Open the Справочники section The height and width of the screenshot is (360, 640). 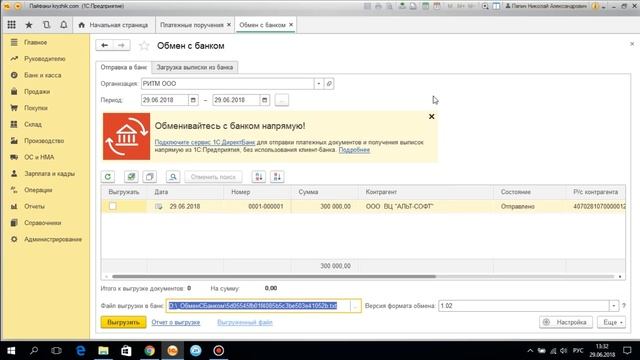(42, 223)
